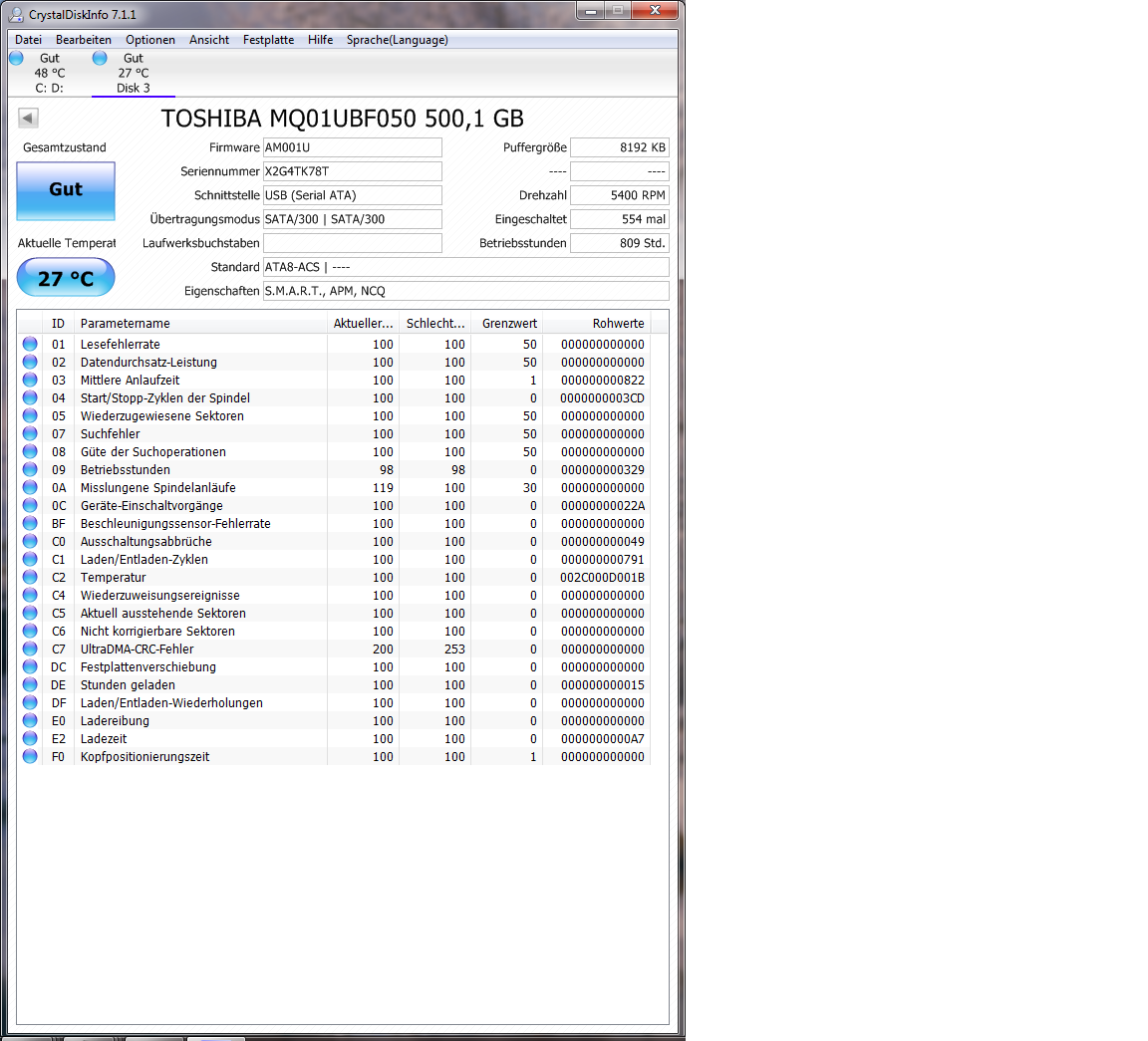
Task: Click status orb for Kopfpositionierungszeit row
Action: pyautogui.click(x=30, y=756)
